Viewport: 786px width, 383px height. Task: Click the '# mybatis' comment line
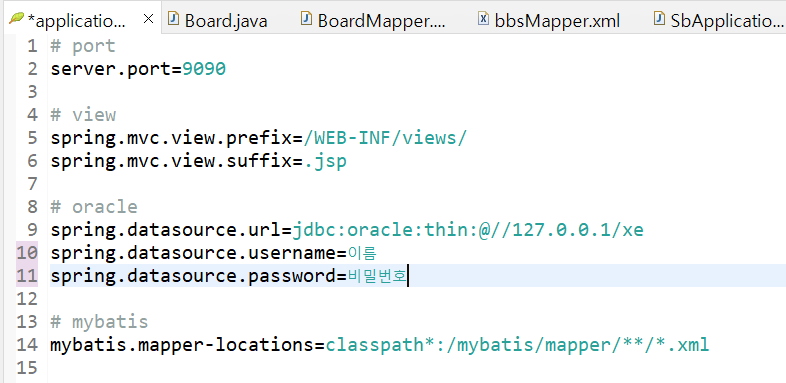click(x=99, y=321)
